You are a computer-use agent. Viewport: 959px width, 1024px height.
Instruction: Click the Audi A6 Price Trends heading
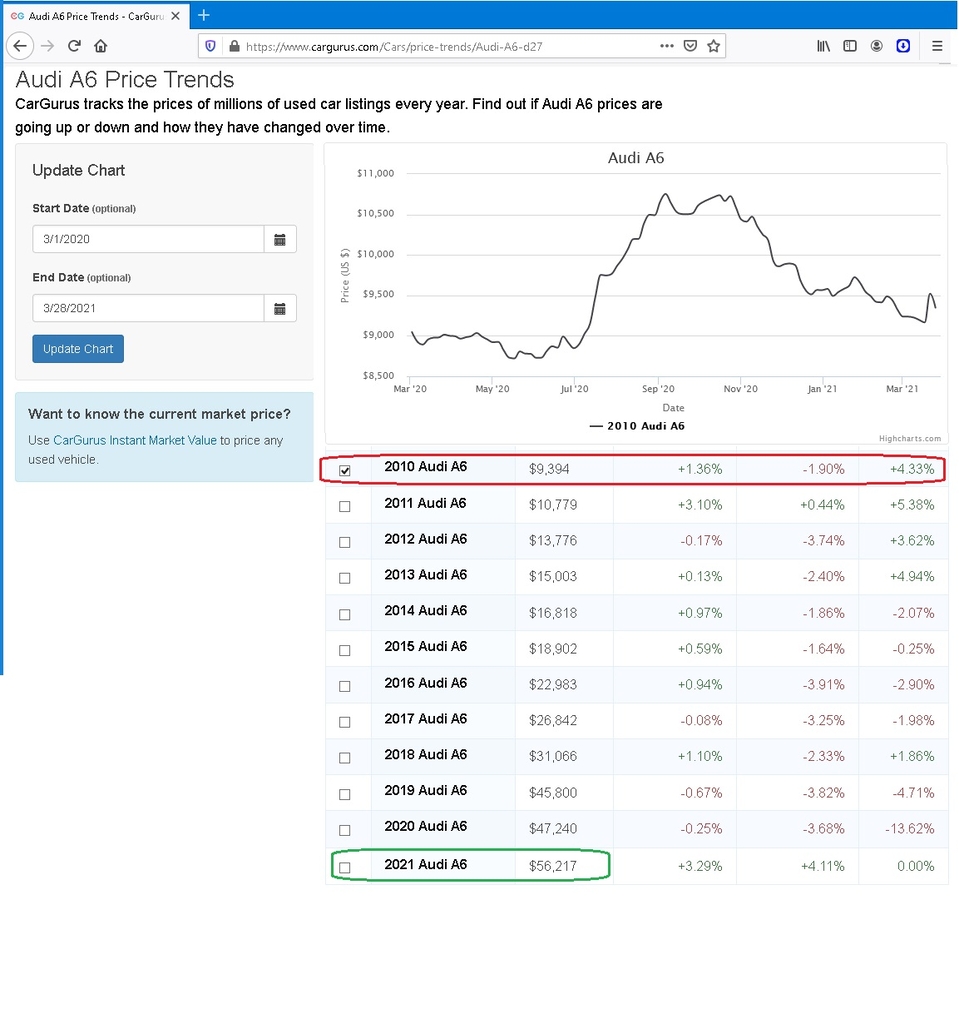point(125,80)
